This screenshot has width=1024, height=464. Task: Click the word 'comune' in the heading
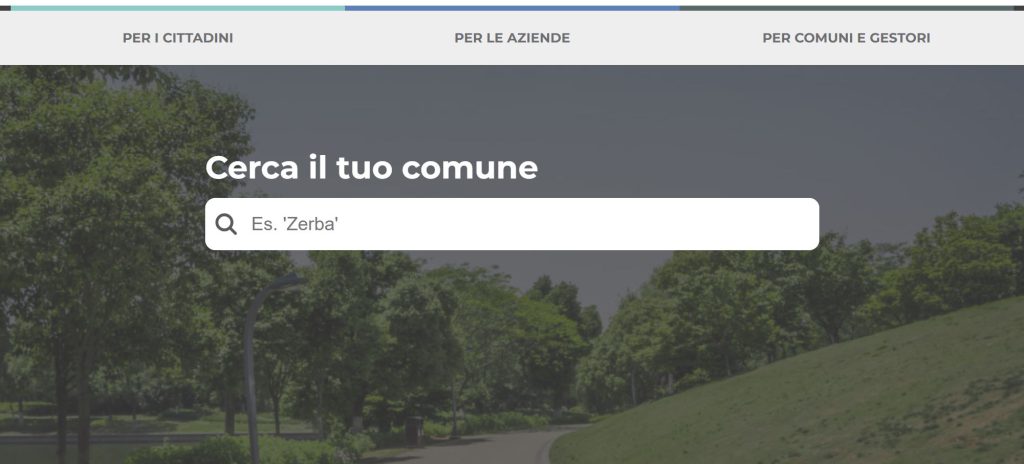(x=470, y=169)
